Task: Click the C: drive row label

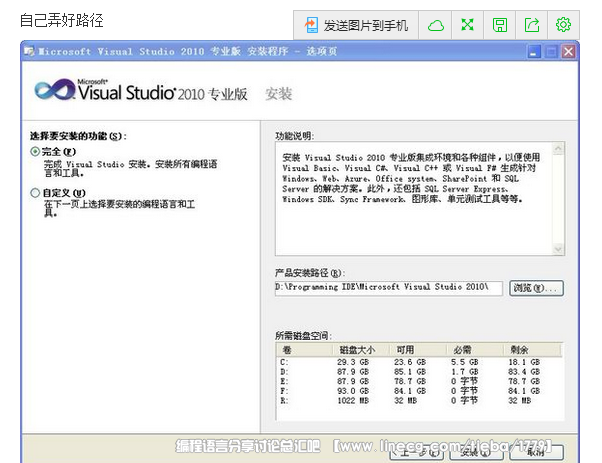Action: pyautogui.click(x=284, y=362)
